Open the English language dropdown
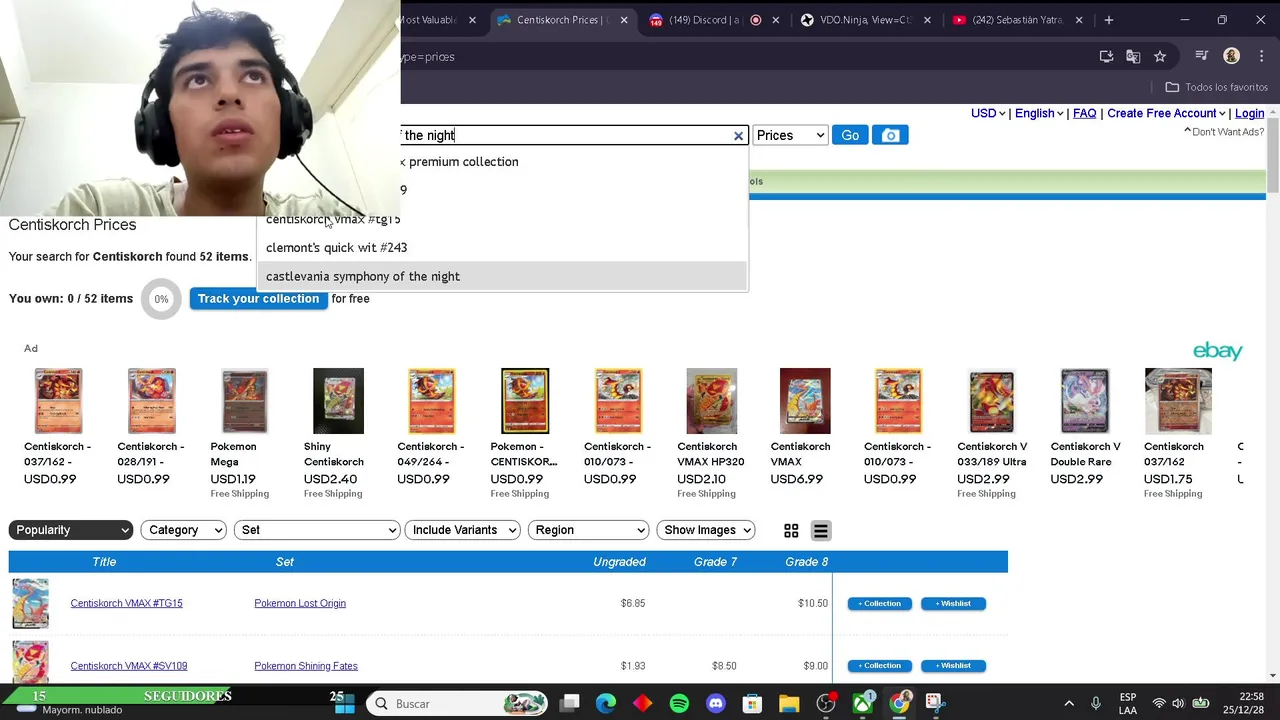The height and width of the screenshot is (720, 1280). pos(1039,113)
